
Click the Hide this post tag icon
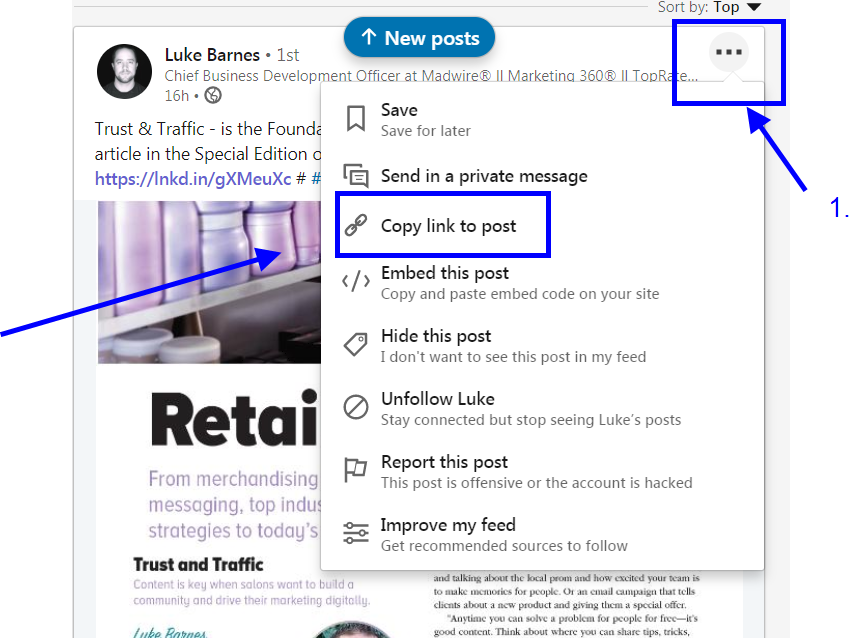(x=355, y=344)
